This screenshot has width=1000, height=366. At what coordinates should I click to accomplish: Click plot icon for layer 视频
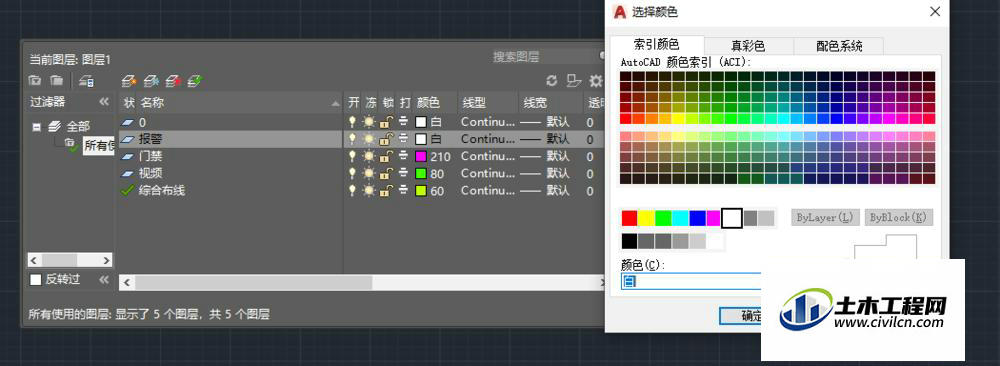pyautogui.click(x=404, y=173)
